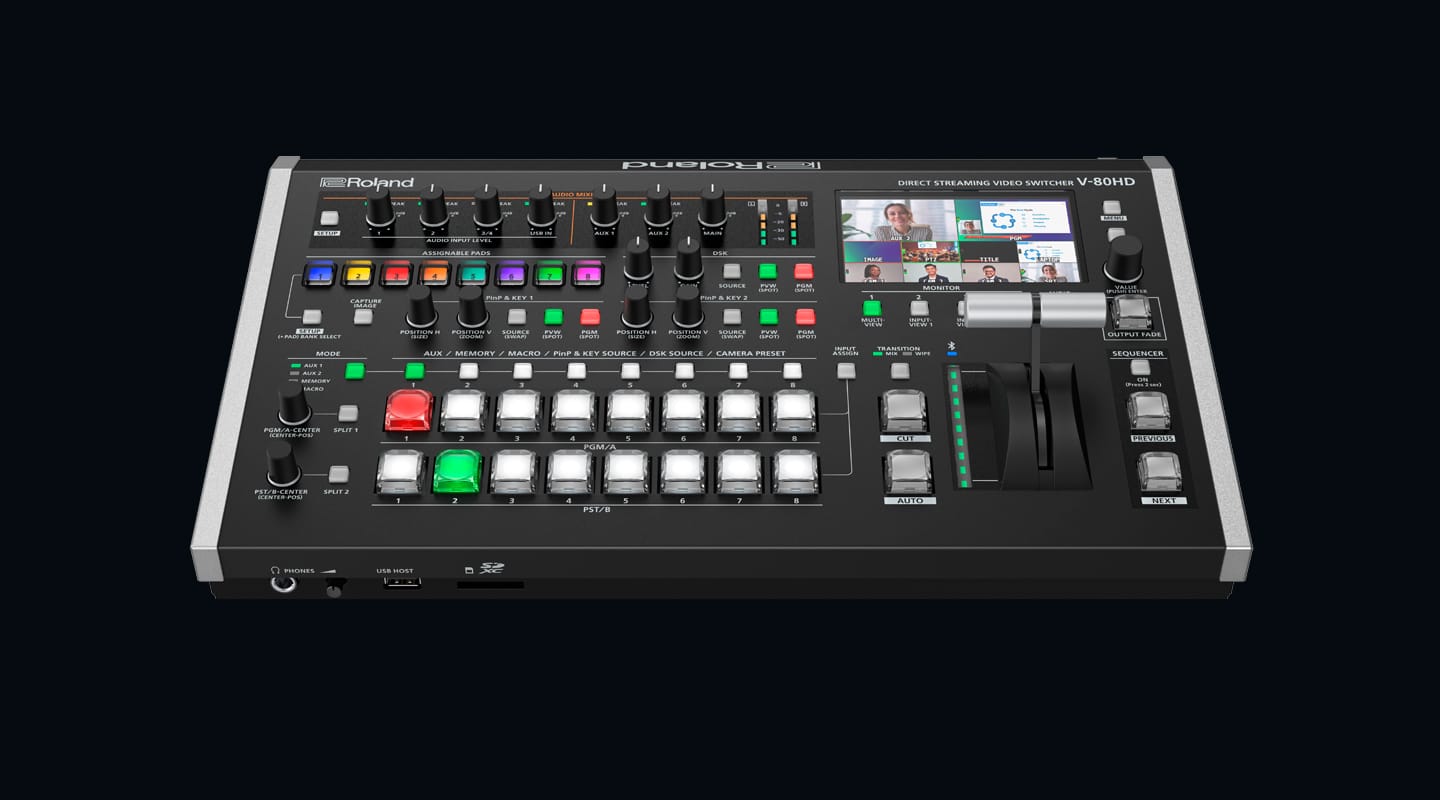
Task: Open the MENU button
Action: point(1112,207)
